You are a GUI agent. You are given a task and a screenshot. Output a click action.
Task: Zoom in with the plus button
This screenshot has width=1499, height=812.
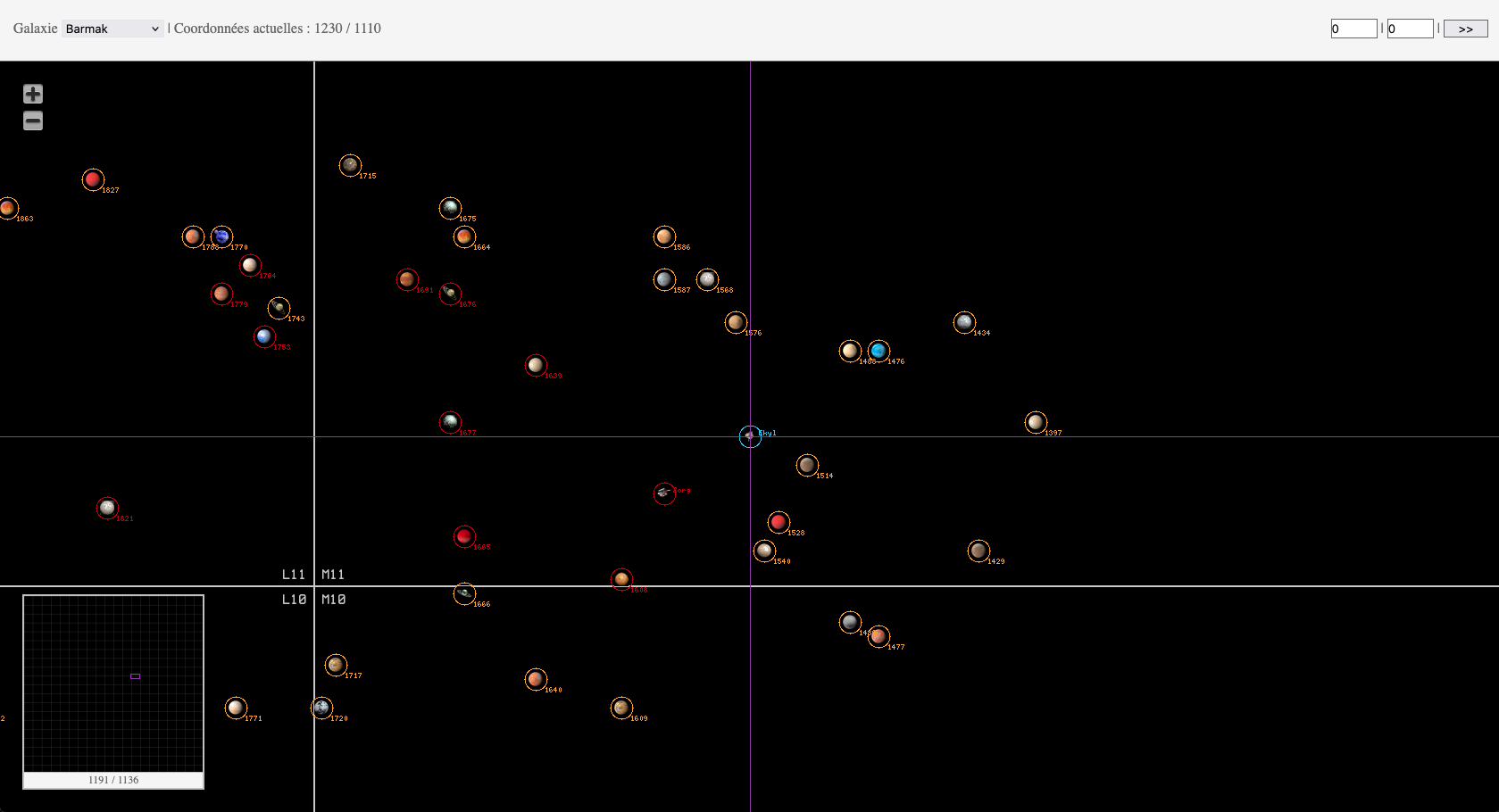click(33, 94)
